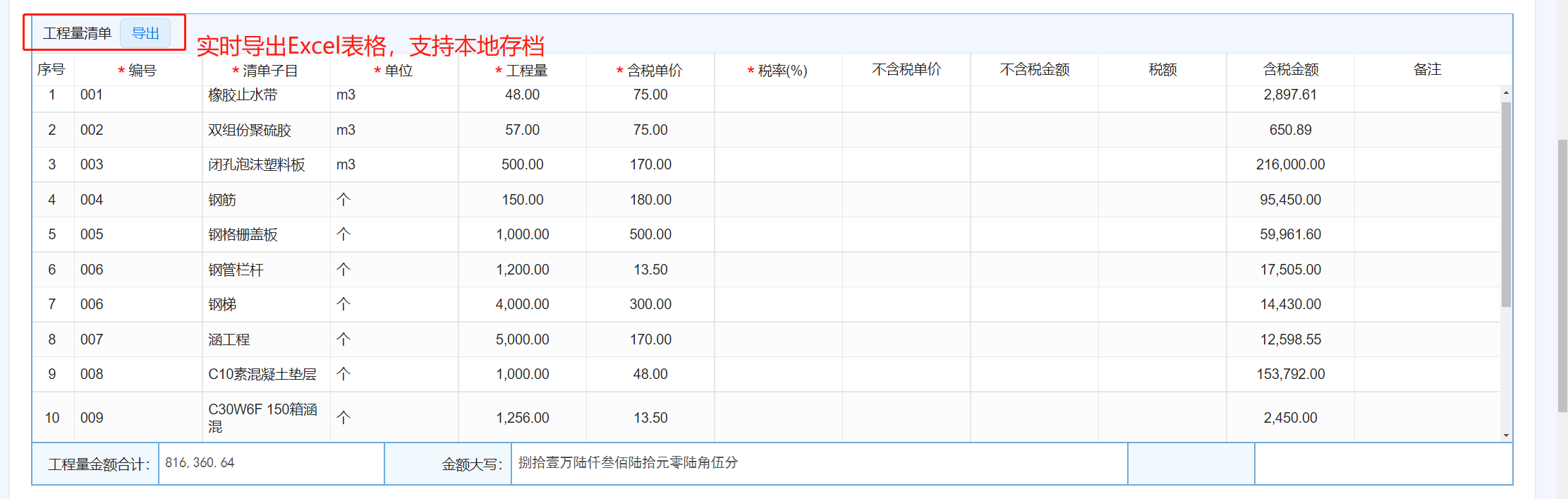Click the 不含税金额 column header
This screenshot has height=499, width=1568.
[x=1034, y=70]
